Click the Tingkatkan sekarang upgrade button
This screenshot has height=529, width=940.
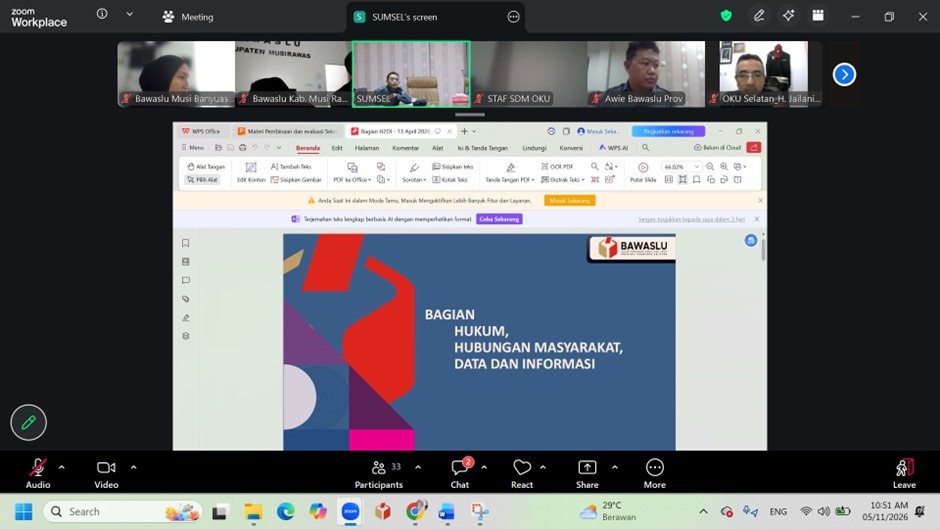click(x=668, y=131)
